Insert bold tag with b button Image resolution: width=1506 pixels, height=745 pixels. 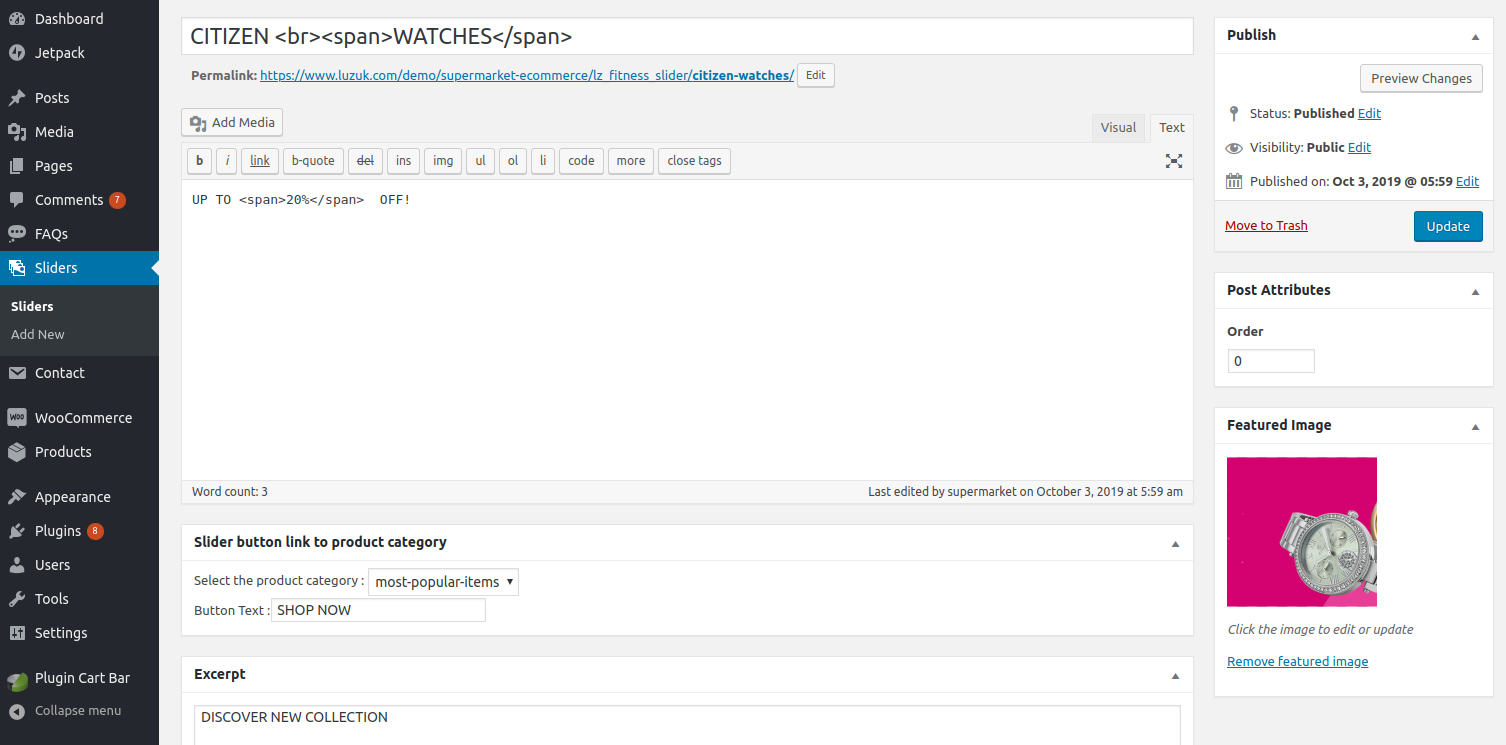199,161
